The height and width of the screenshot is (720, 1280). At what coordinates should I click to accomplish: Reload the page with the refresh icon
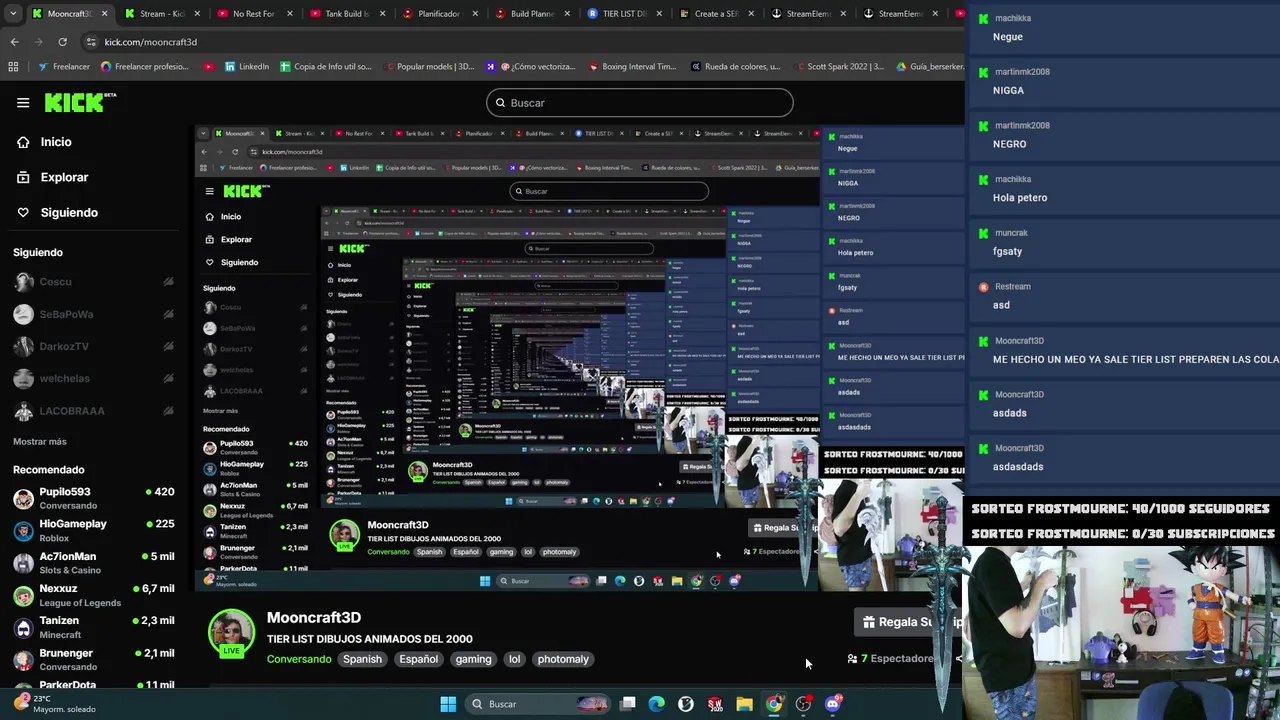point(62,42)
